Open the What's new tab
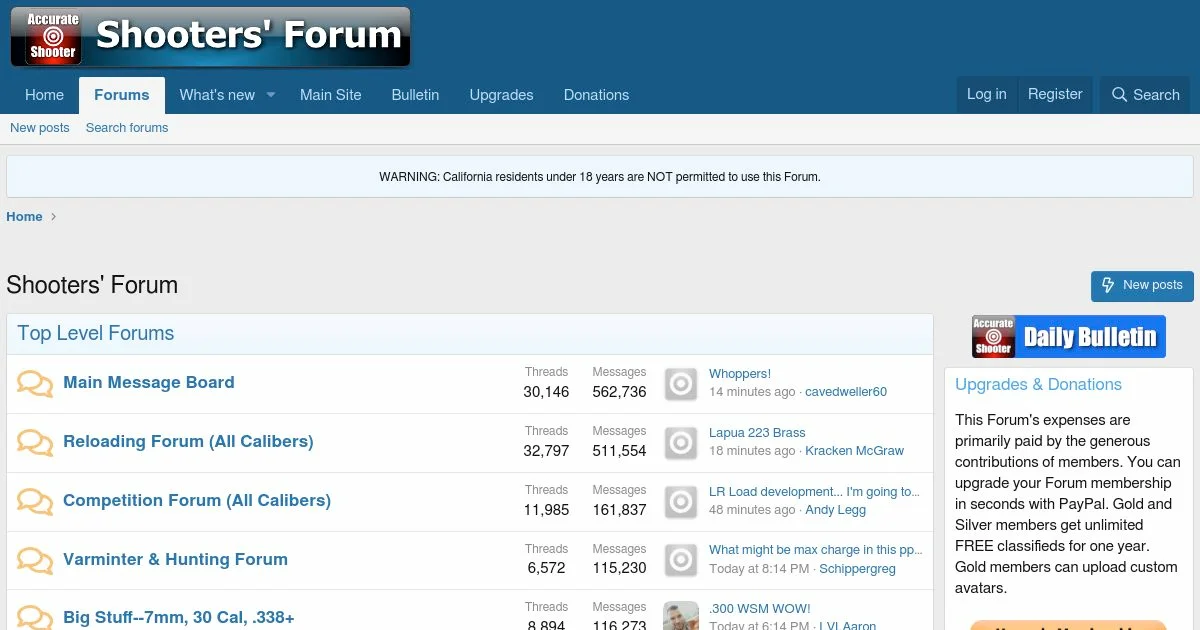 [217, 95]
